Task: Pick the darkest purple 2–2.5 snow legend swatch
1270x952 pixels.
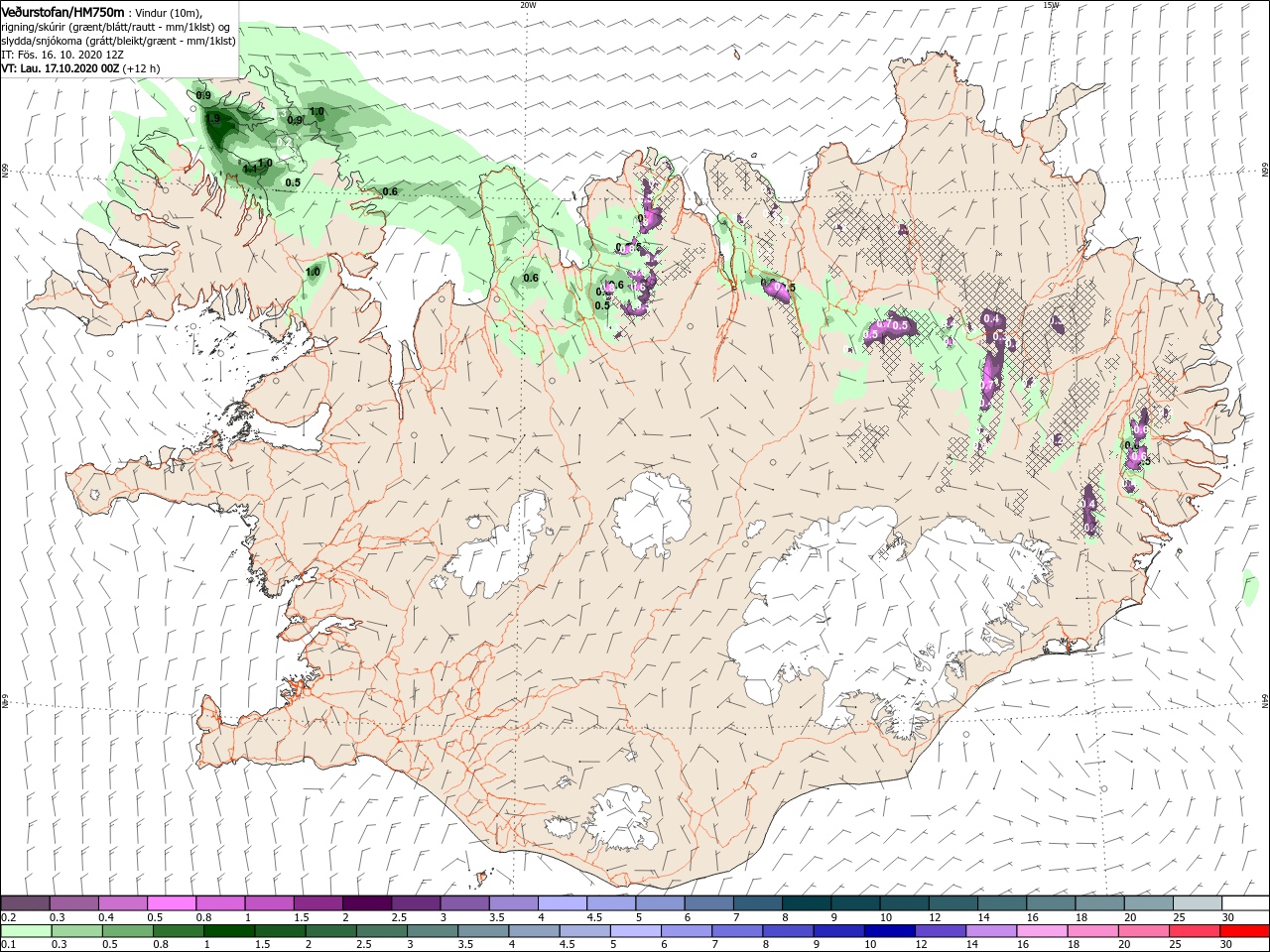Action: 366,903
